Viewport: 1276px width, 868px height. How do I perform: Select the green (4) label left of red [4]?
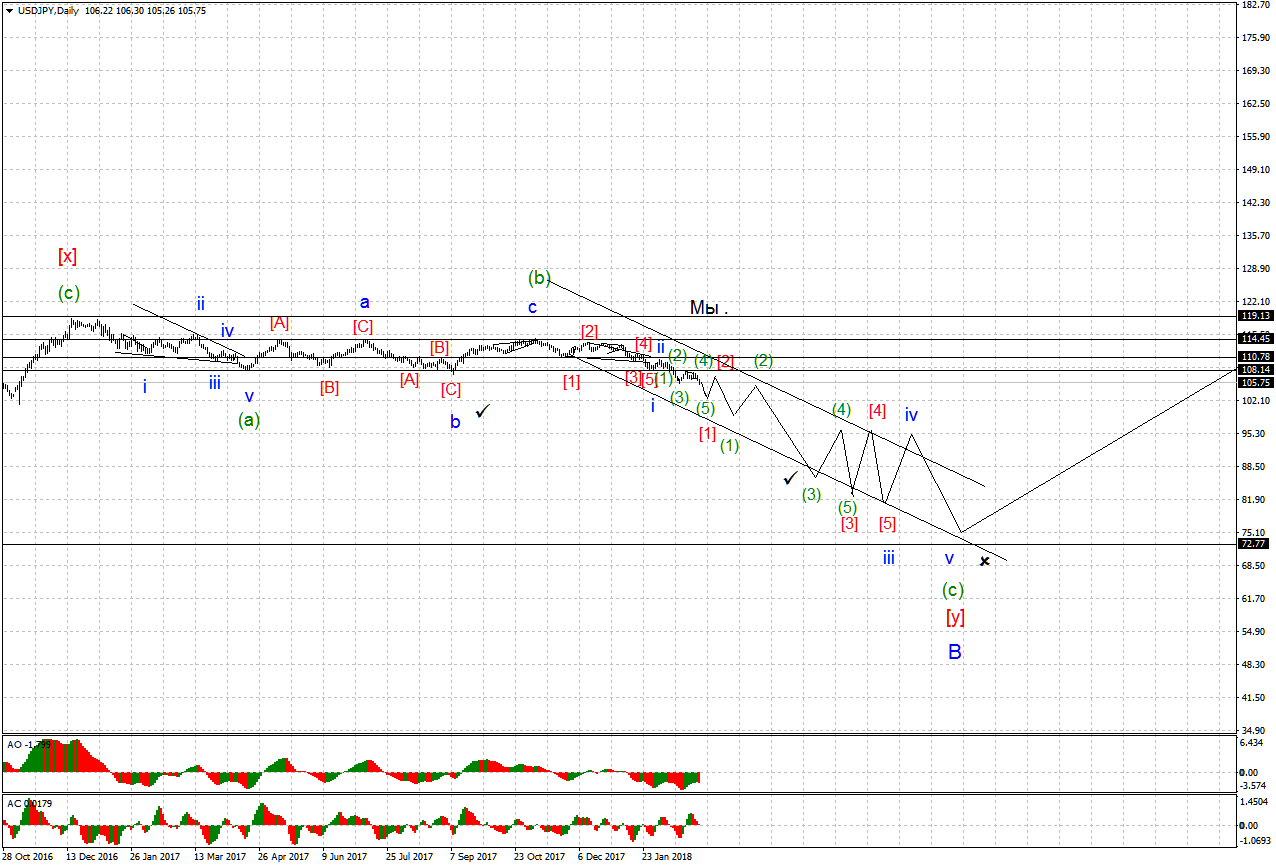(x=842, y=410)
